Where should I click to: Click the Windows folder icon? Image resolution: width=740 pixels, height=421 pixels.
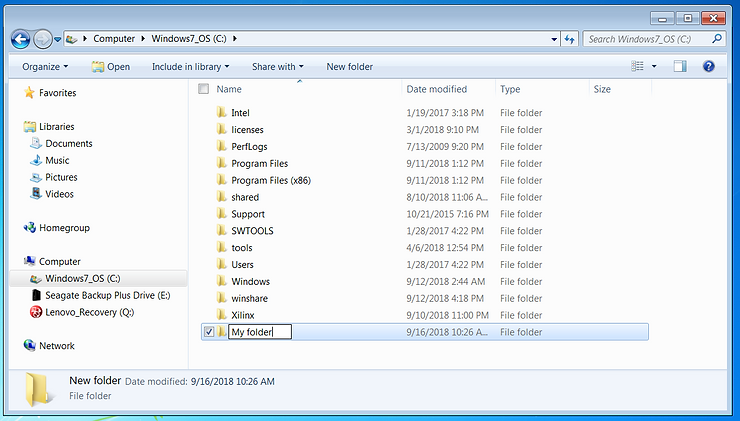(221, 281)
